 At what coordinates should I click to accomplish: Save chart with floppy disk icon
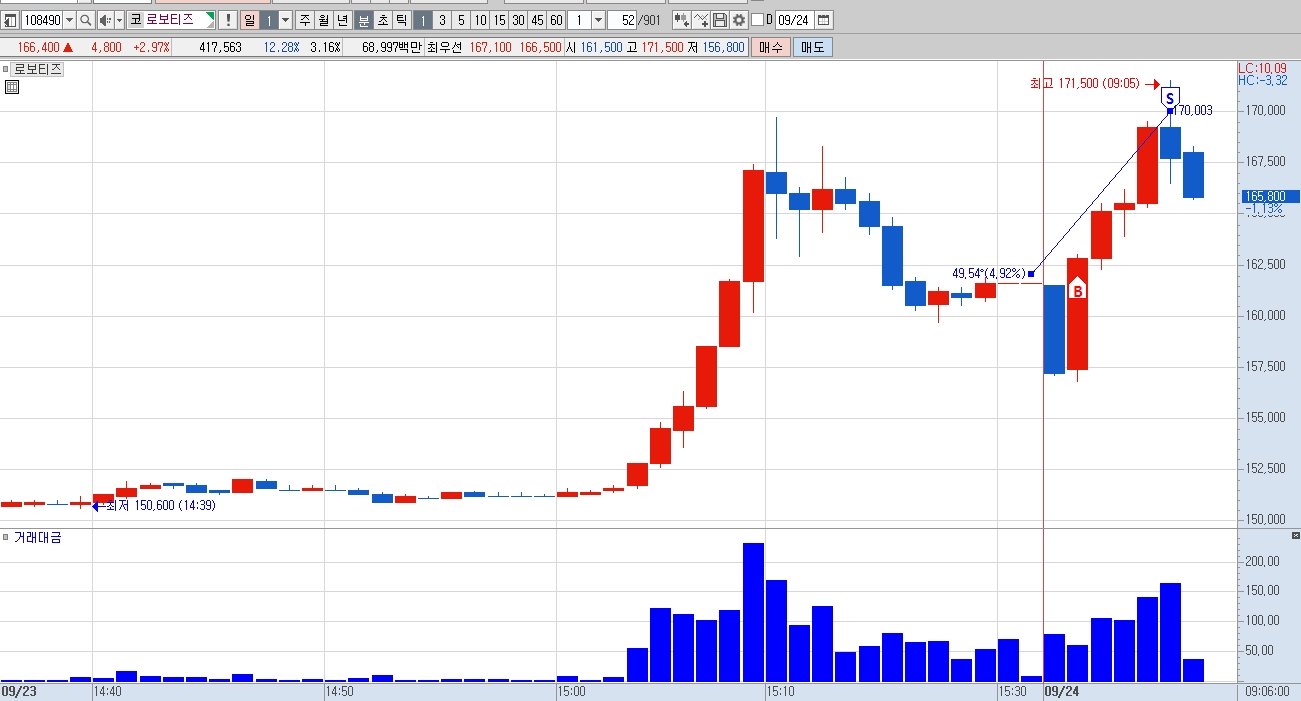click(720, 20)
